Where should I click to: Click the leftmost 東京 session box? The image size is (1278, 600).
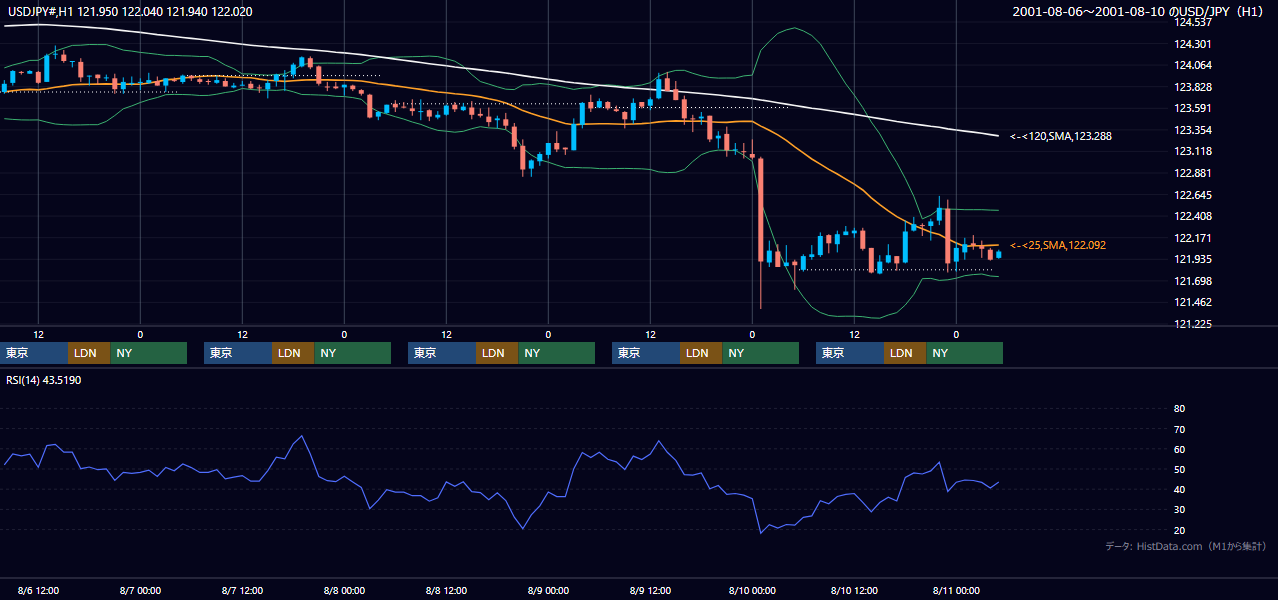[34, 353]
